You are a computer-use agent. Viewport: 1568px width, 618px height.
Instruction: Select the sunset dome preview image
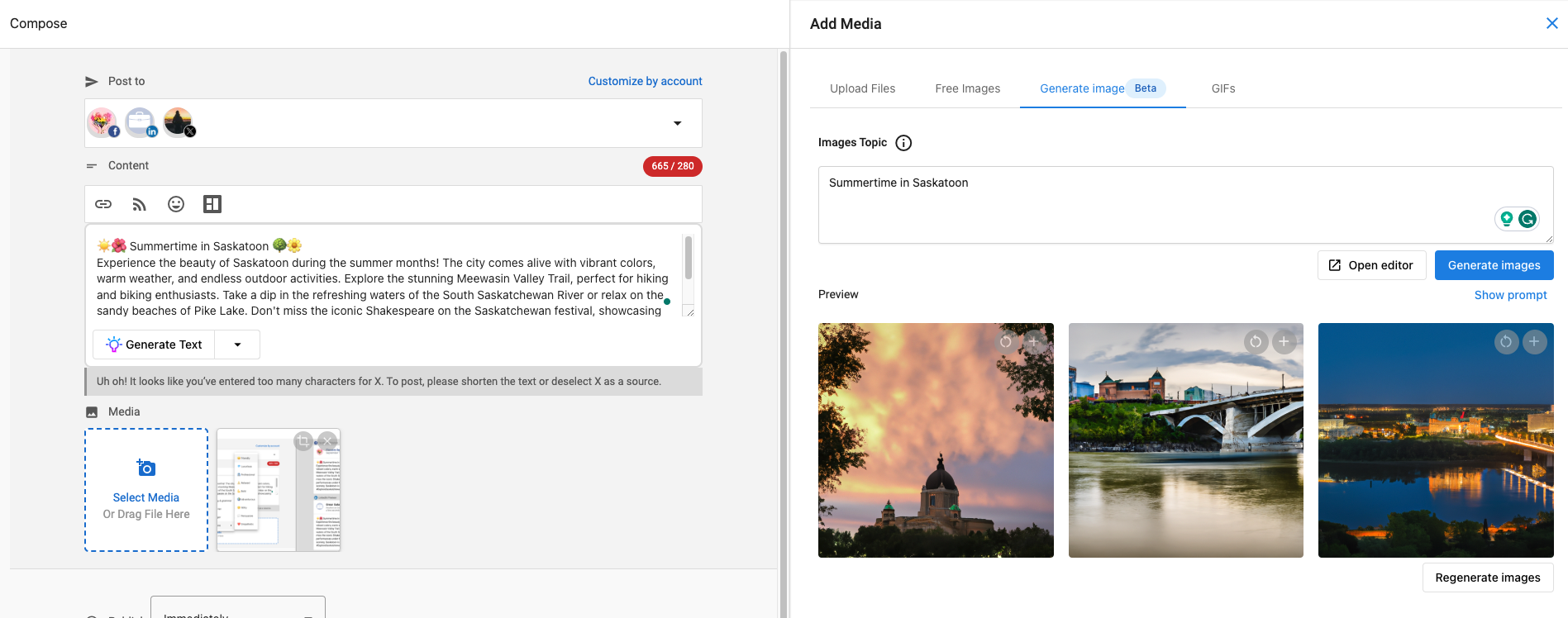(936, 440)
